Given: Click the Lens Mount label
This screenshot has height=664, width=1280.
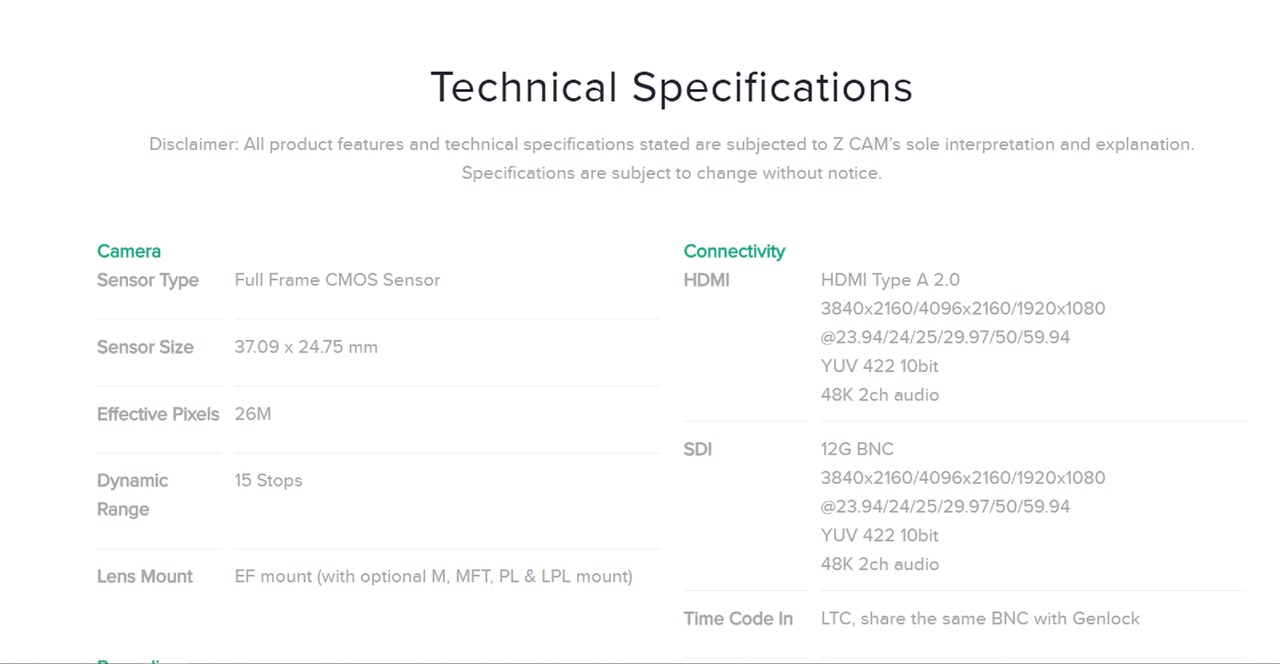Looking at the screenshot, I should [x=145, y=577].
